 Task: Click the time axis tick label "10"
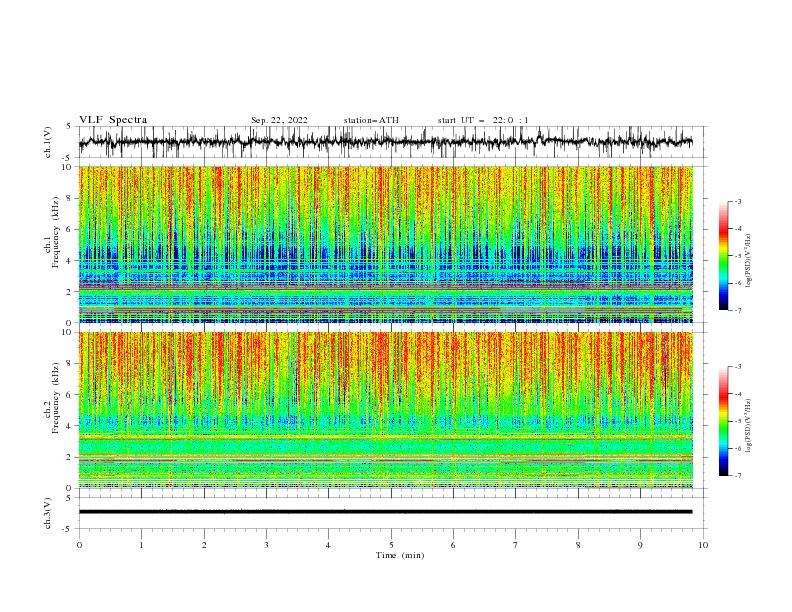703,545
